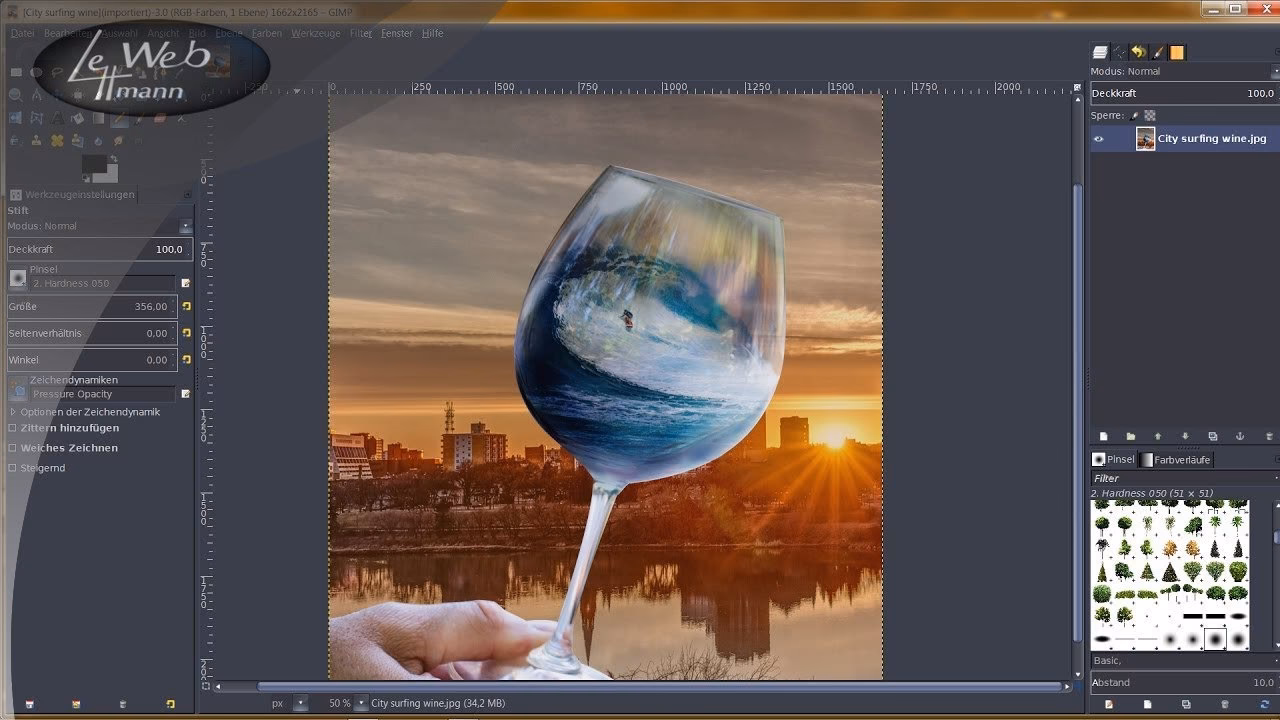The width and height of the screenshot is (1280, 720).
Task: Reset brush size with the Größe reset icon
Action: point(186,306)
